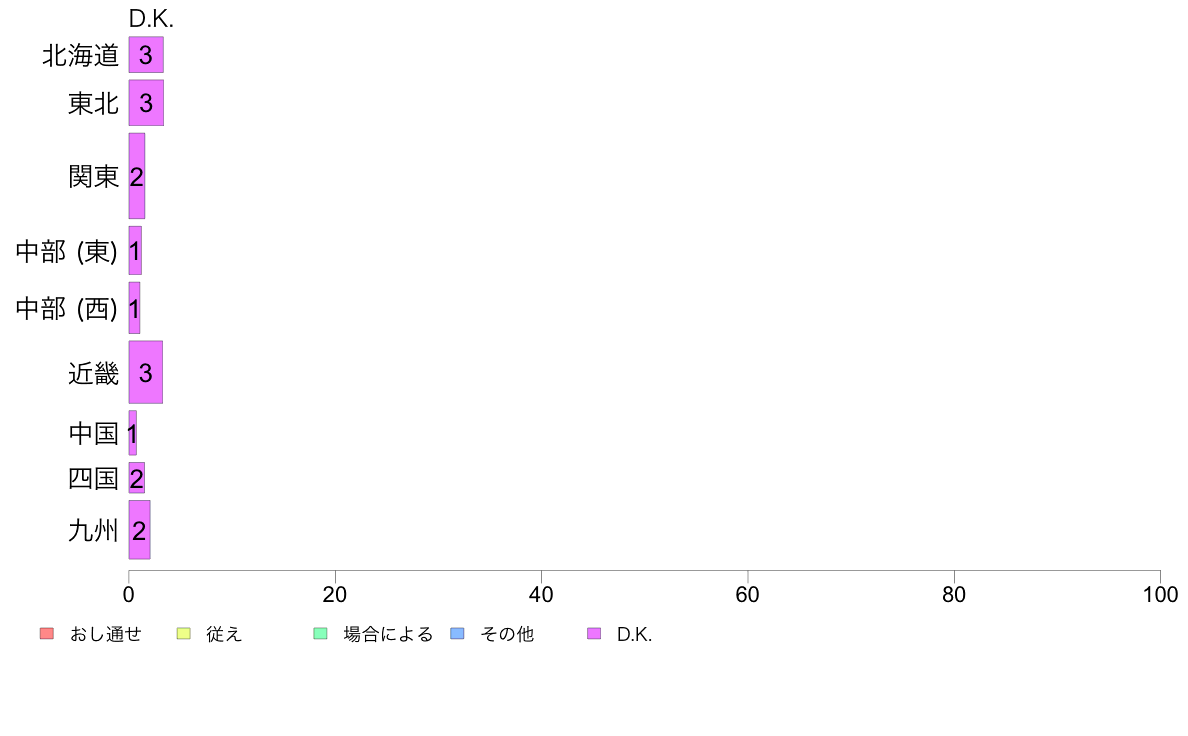The image size is (1188, 736).
Task: Click the 中部 (西) bar
Action: [x=134, y=308]
